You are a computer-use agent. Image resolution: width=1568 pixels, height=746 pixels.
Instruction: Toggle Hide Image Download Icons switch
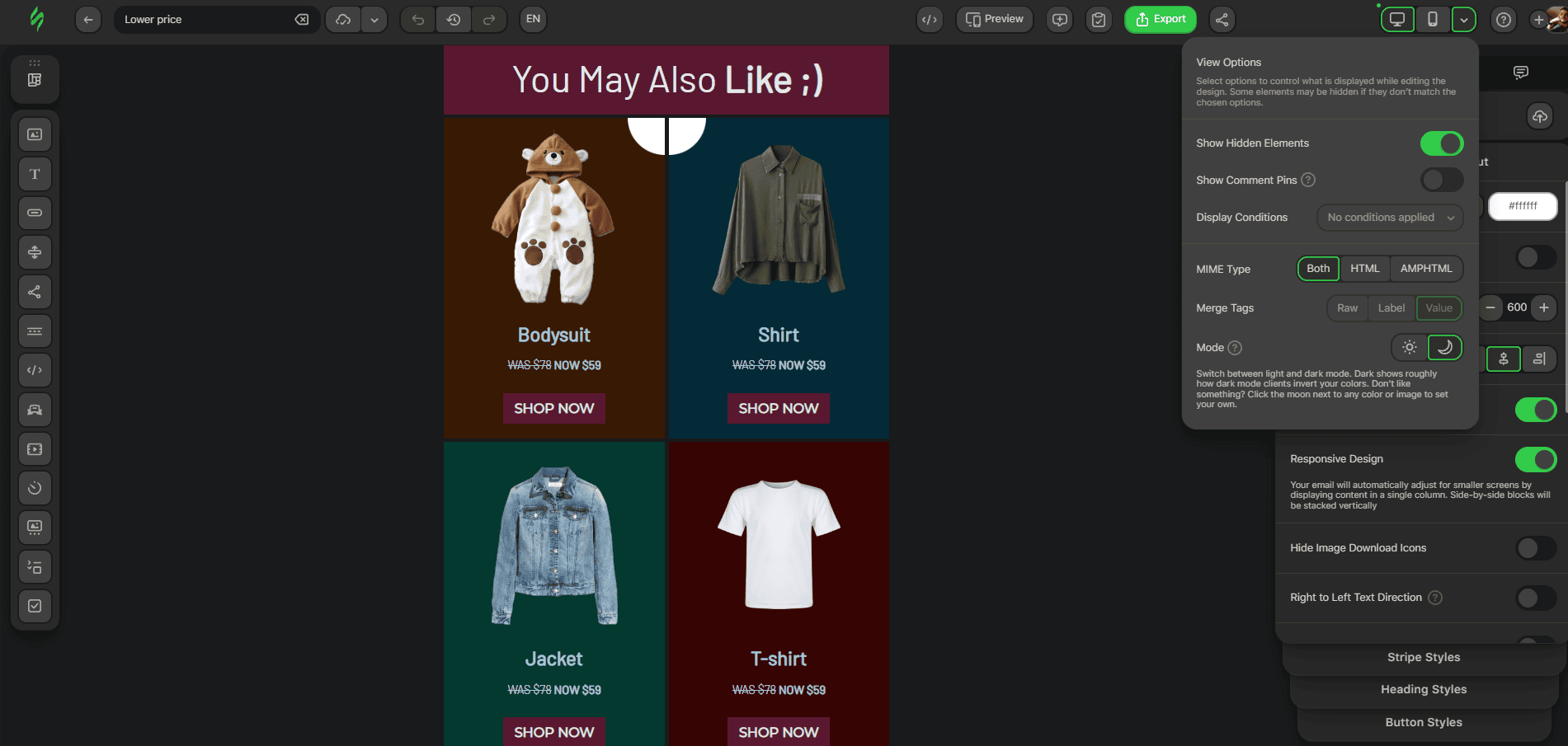[x=1536, y=548]
